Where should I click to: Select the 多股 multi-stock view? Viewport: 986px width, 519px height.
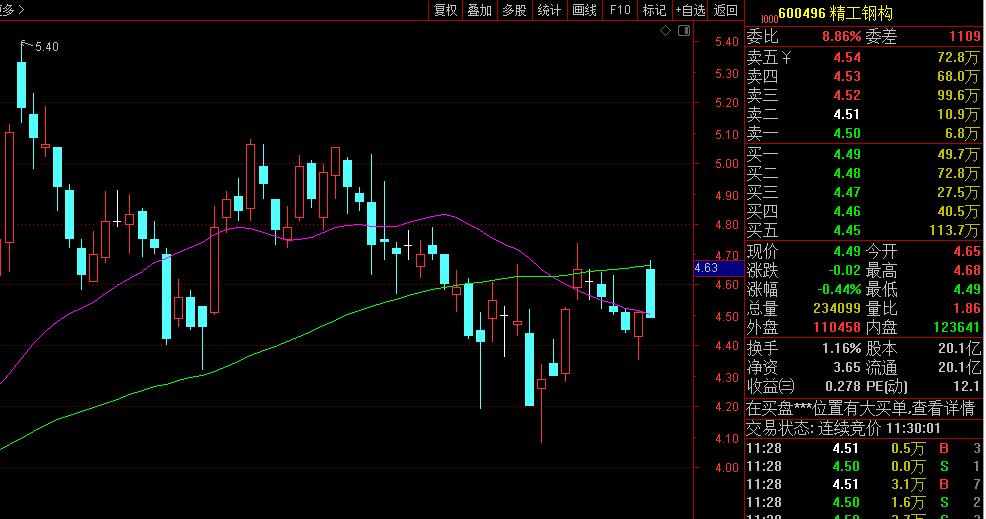coord(514,10)
